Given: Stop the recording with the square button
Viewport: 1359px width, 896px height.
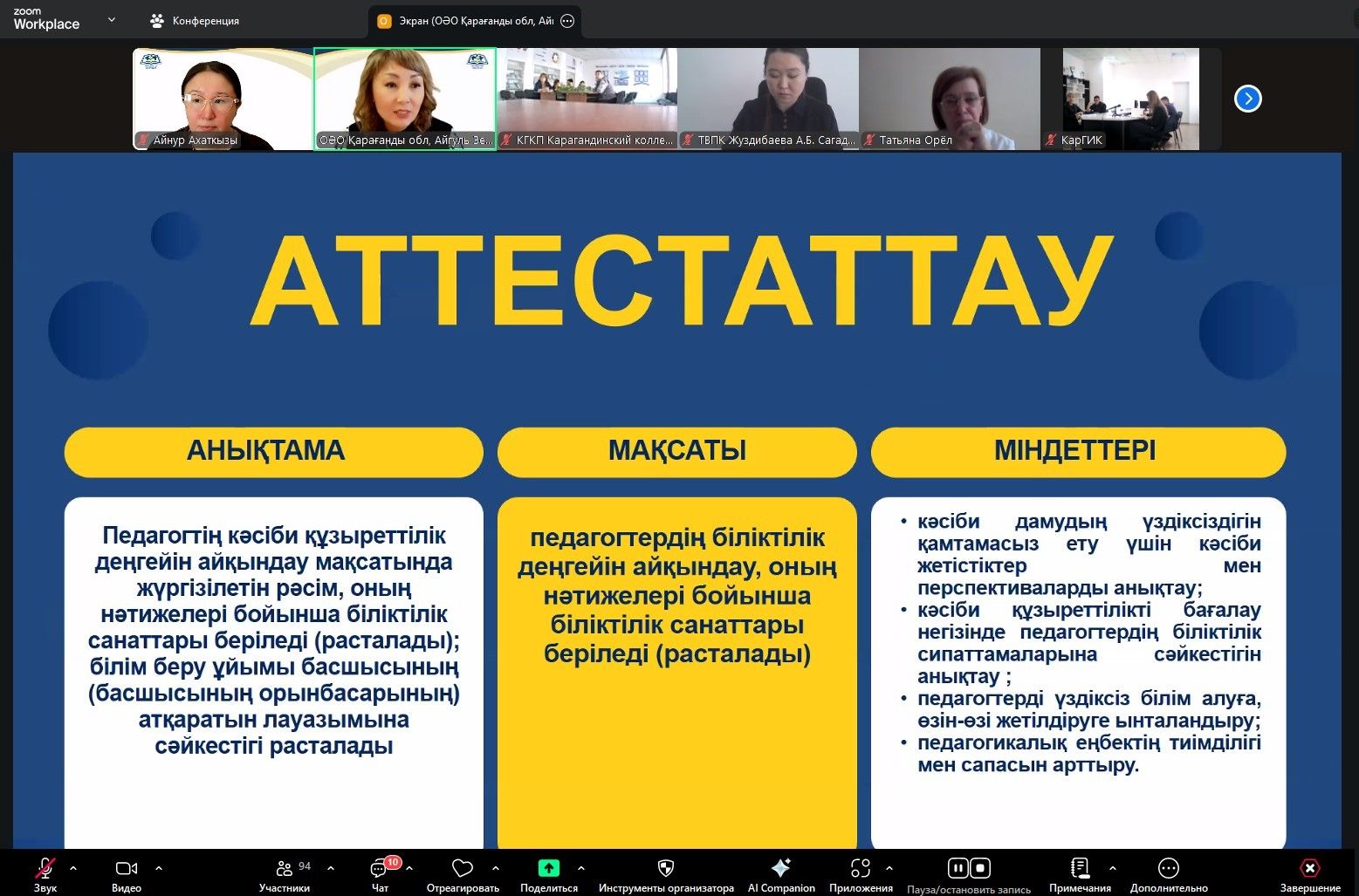Looking at the screenshot, I should (980, 868).
